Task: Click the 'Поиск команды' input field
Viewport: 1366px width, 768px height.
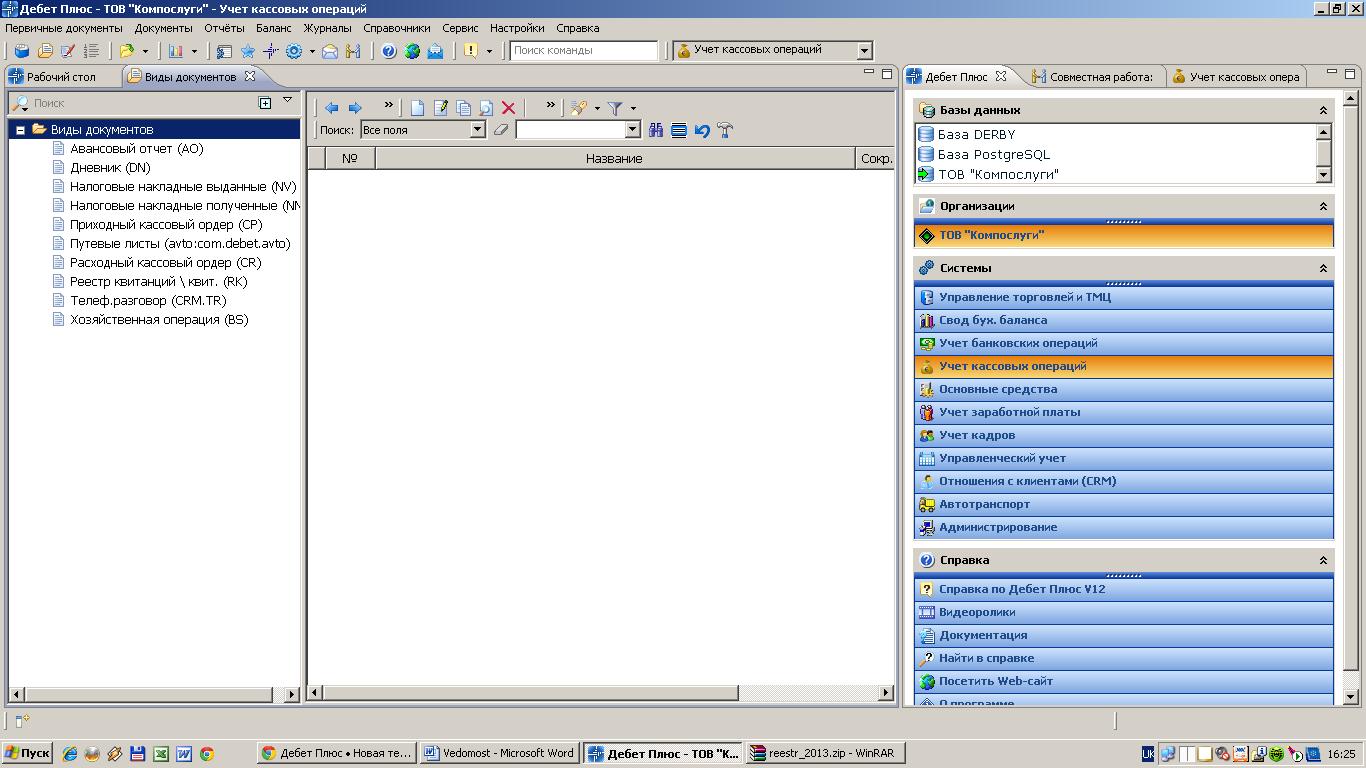Action: [x=584, y=50]
